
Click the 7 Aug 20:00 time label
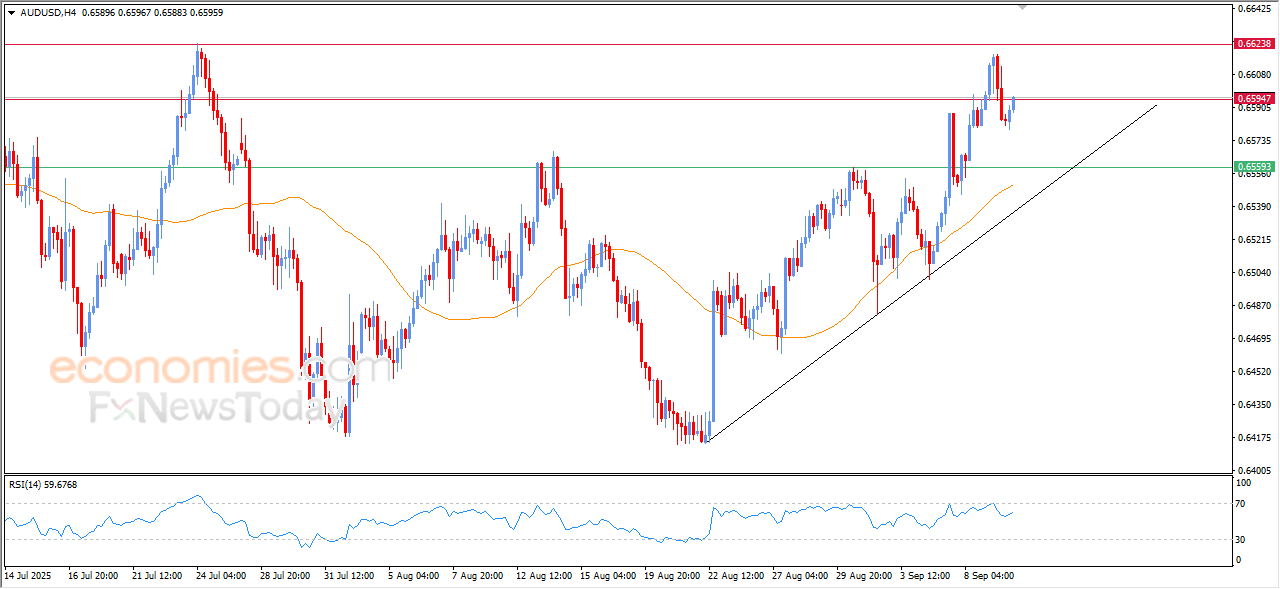tap(477, 576)
